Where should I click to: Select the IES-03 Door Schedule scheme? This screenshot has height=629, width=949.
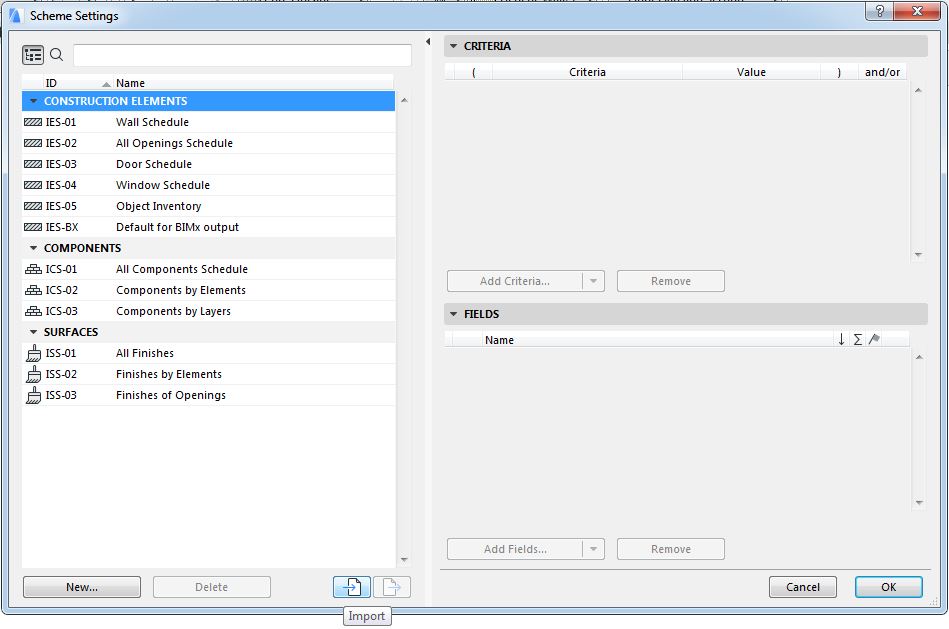click(209, 164)
